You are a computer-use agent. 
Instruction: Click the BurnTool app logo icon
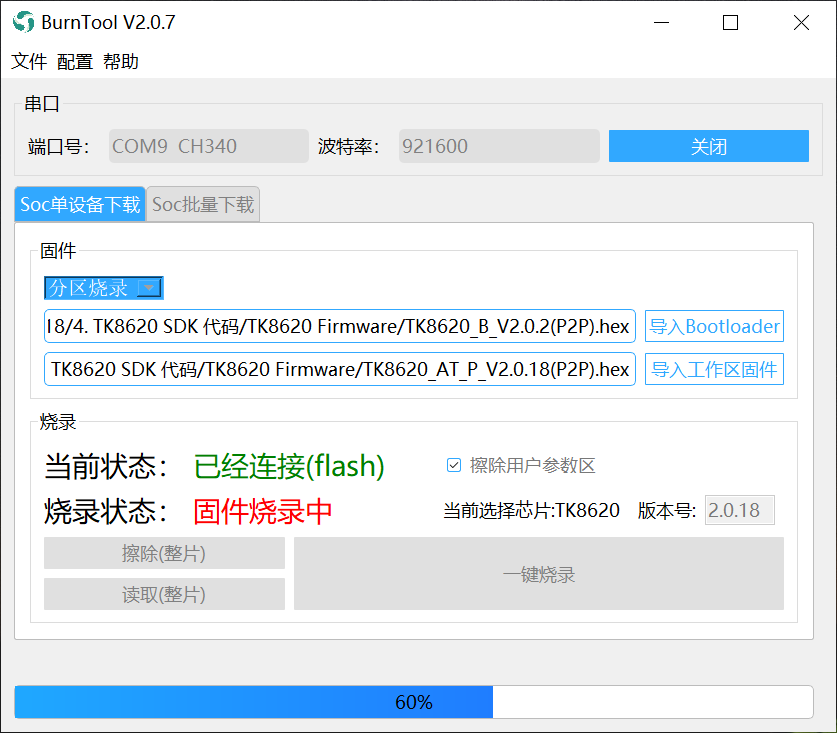[23, 22]
